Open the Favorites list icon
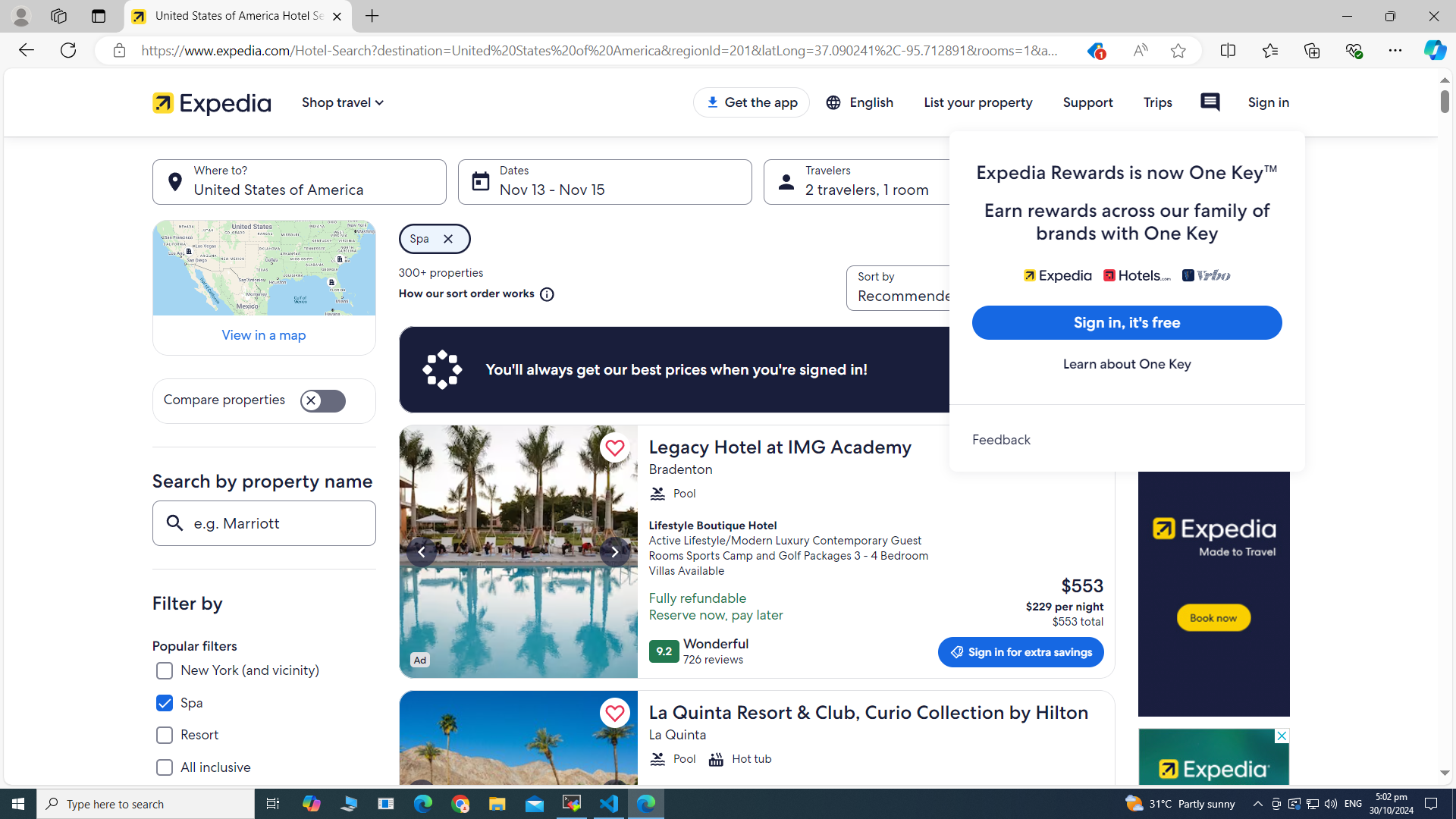Image resolution: width=1456 pixels, height=819 pixels. [x=1269, y=51]
